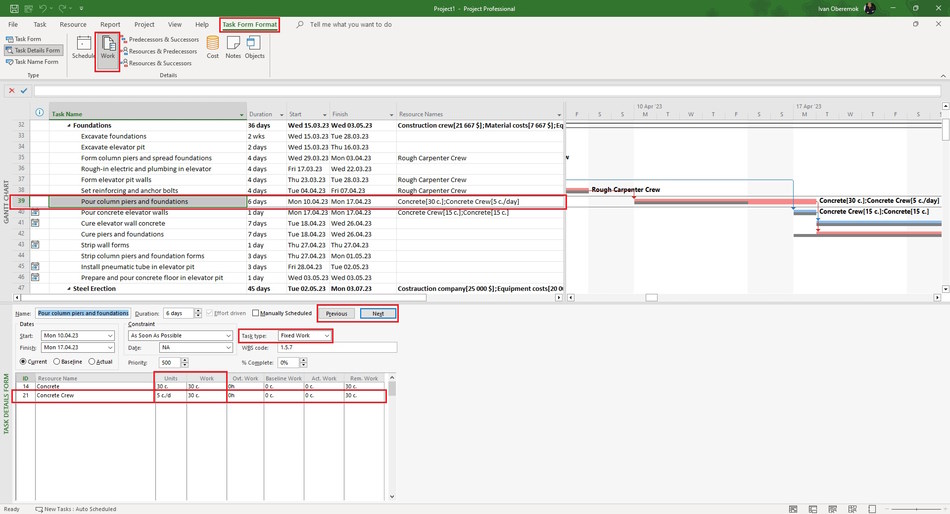Open the Project ribbon tab

144,25
